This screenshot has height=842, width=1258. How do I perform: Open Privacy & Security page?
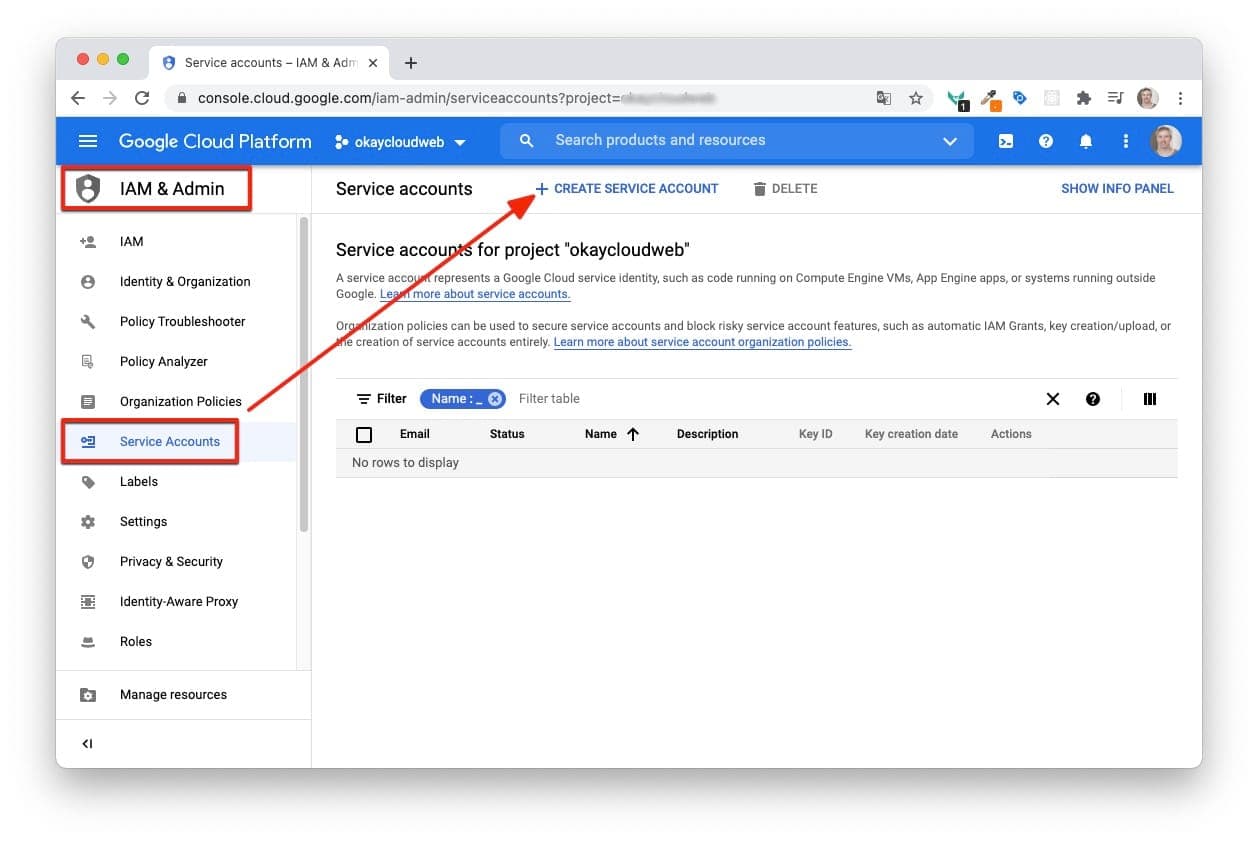pos(177,561)
